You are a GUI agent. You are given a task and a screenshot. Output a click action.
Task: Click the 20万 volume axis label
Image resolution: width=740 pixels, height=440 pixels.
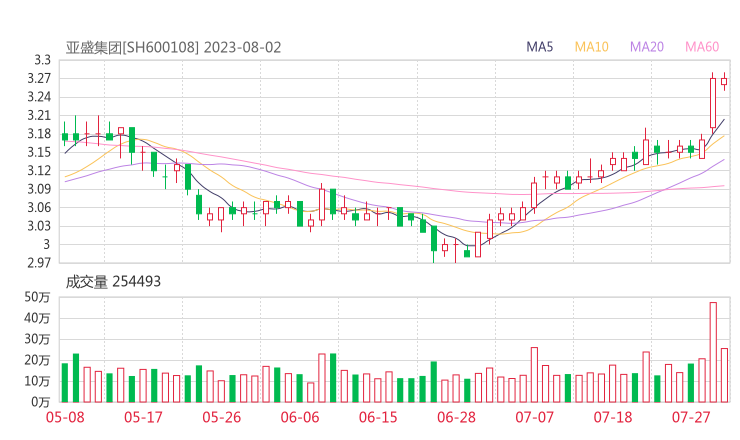pyautogui.click(x=37, y=360)
